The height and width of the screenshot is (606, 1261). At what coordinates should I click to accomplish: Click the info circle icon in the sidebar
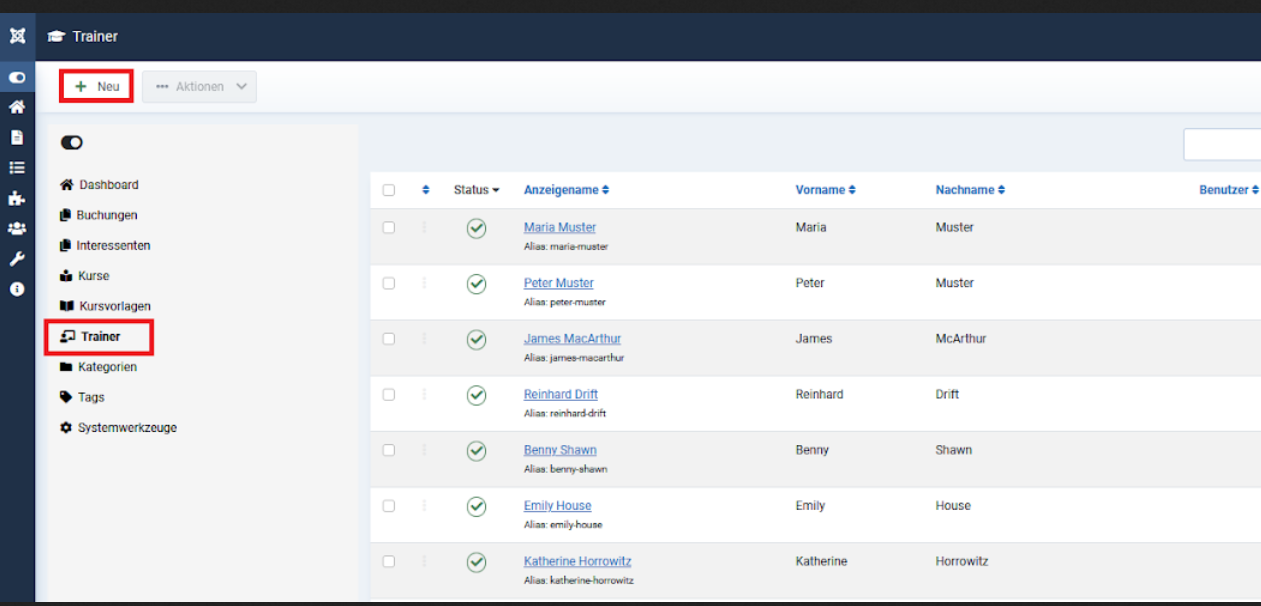[17, 289]
